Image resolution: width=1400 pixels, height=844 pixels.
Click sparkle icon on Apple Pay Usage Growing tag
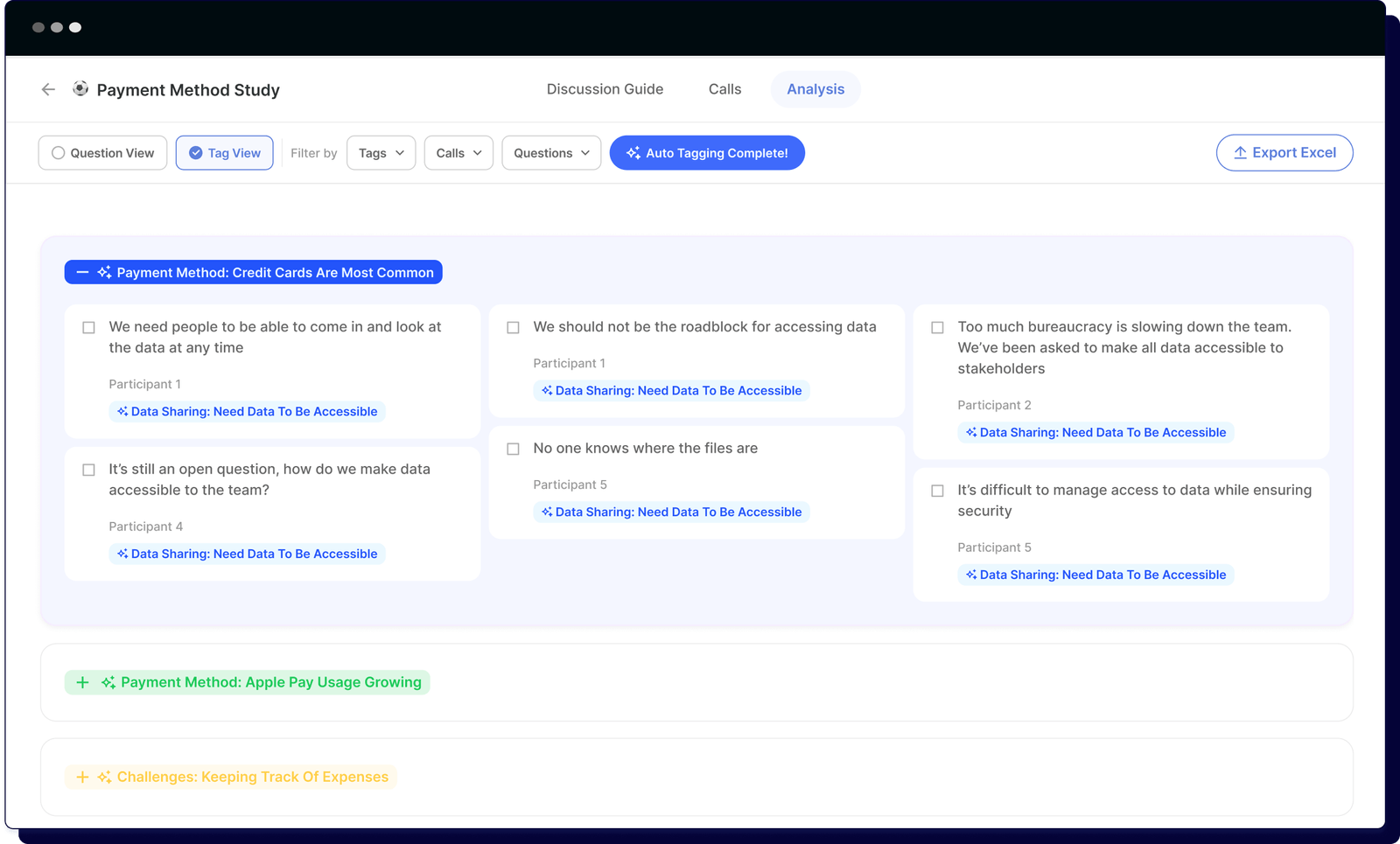click(x=108, y=682)
